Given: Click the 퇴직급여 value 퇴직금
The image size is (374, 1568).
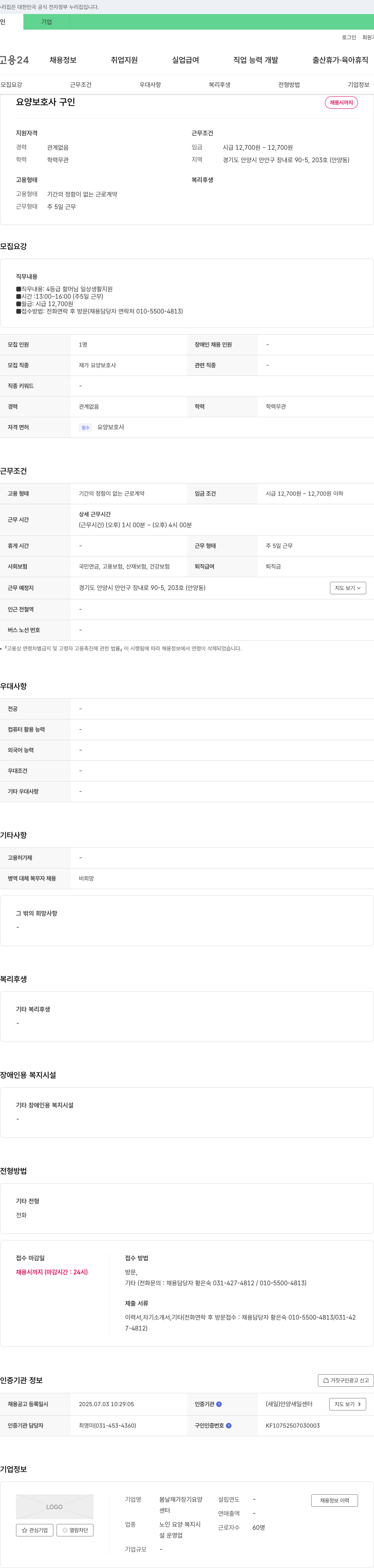Looking at the screenshot, I should pyautogui.click(x=273, y=567).
